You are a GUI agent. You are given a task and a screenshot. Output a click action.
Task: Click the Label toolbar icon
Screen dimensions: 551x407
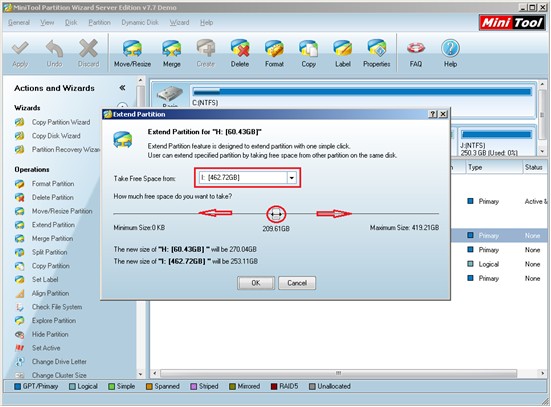pos(343,54)
